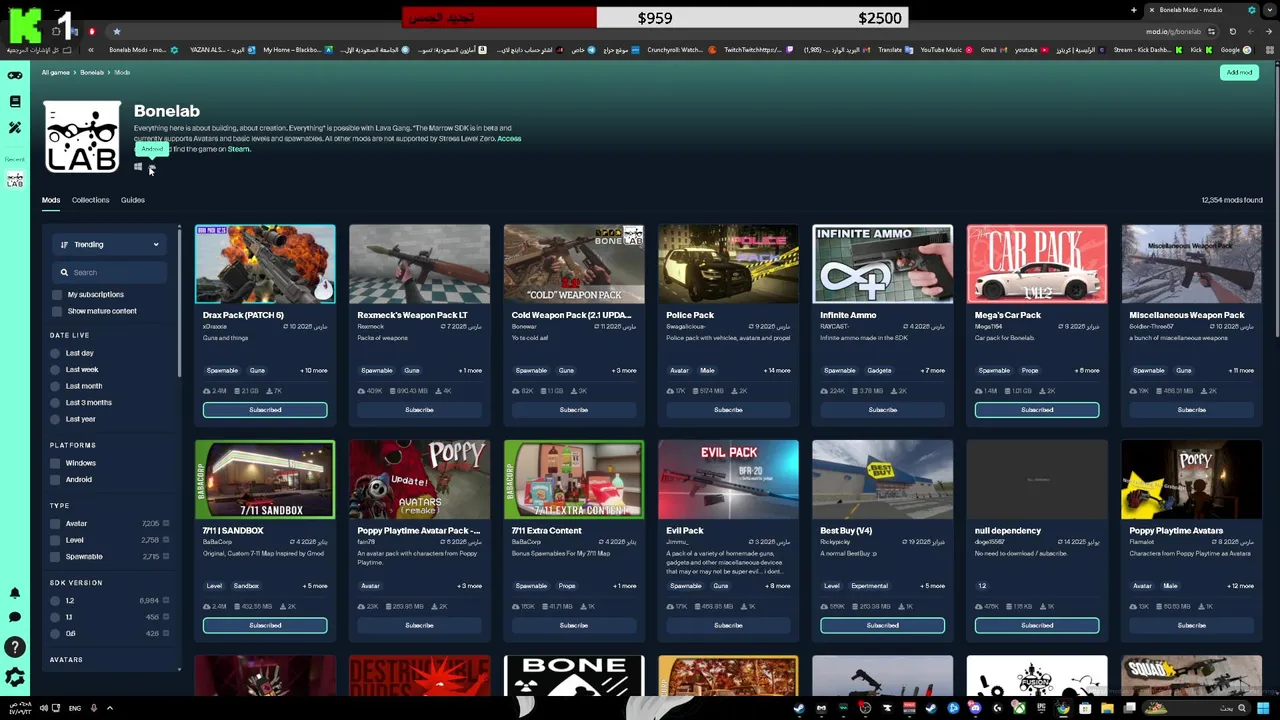Open the Trending sort dropdown

coord(109,244)
